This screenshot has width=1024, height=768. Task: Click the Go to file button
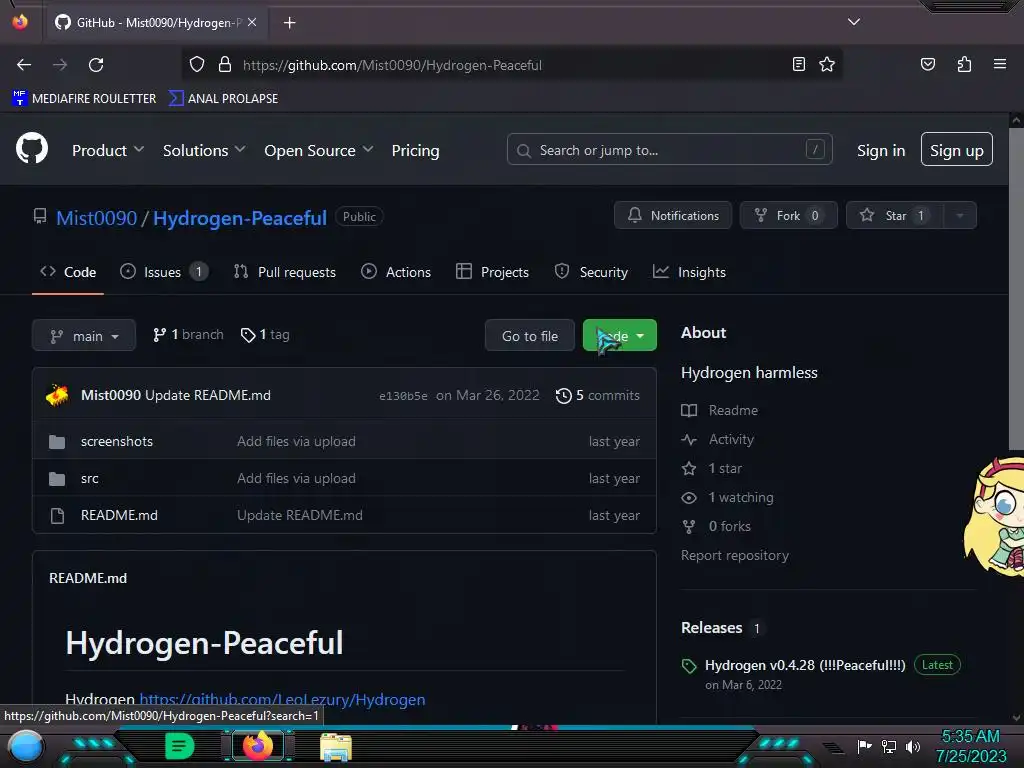click(x=530, y=335)
